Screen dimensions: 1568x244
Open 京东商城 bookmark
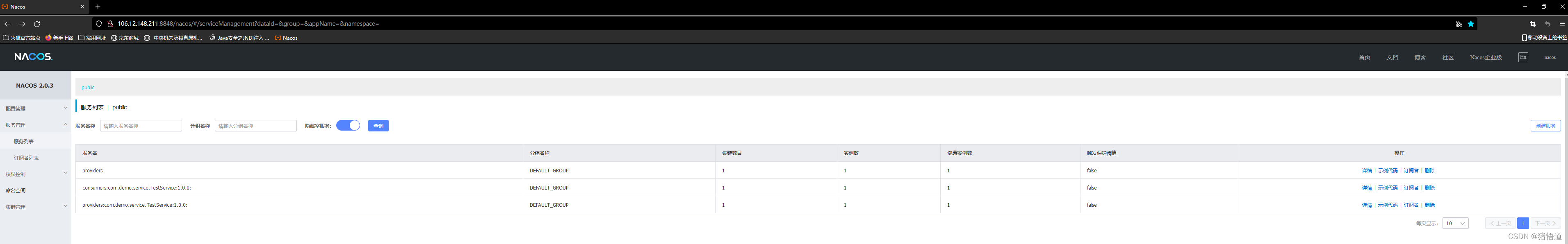[x=125, y=38]
